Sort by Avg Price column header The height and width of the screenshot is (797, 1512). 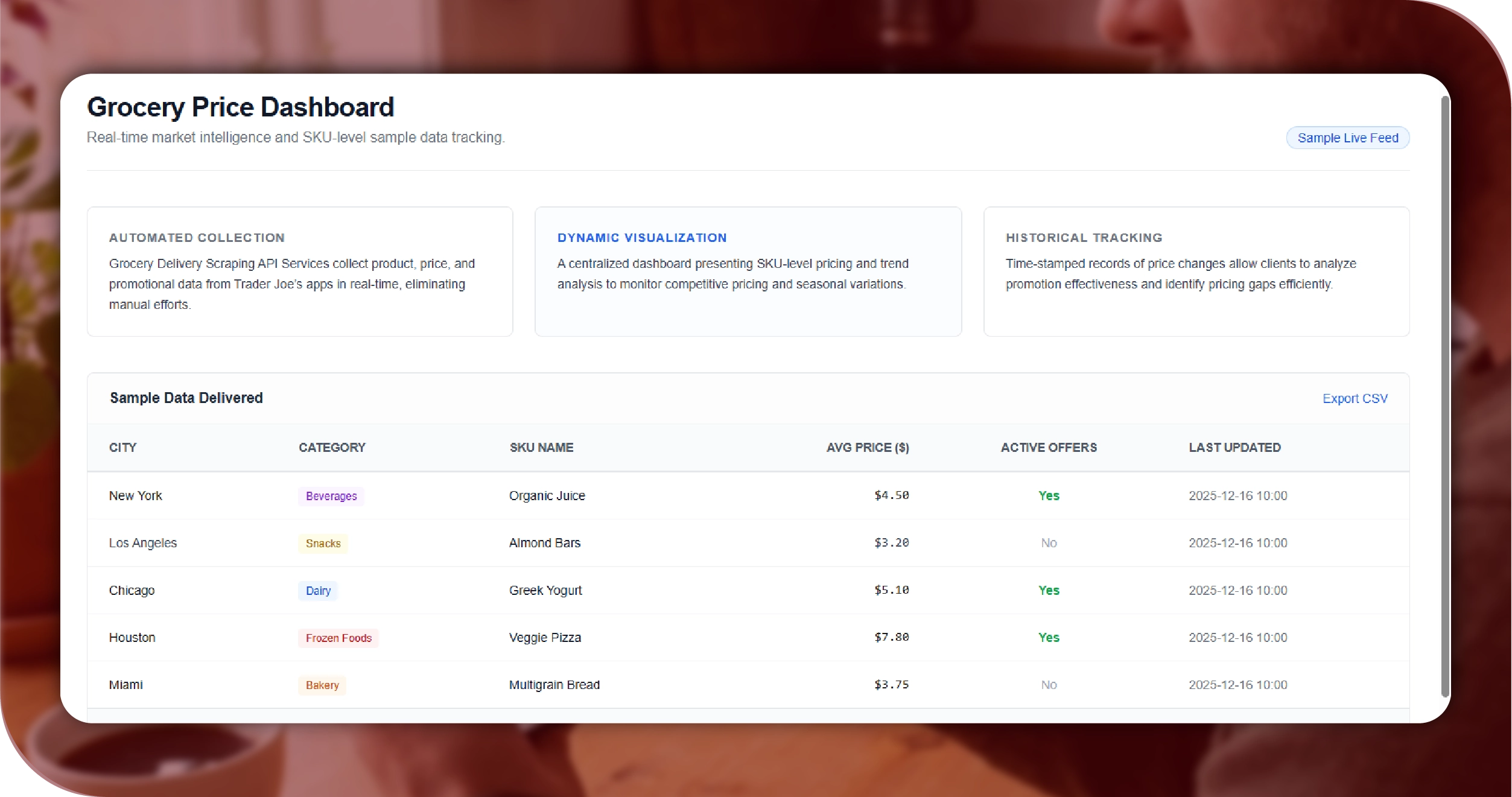coord(867,448)
